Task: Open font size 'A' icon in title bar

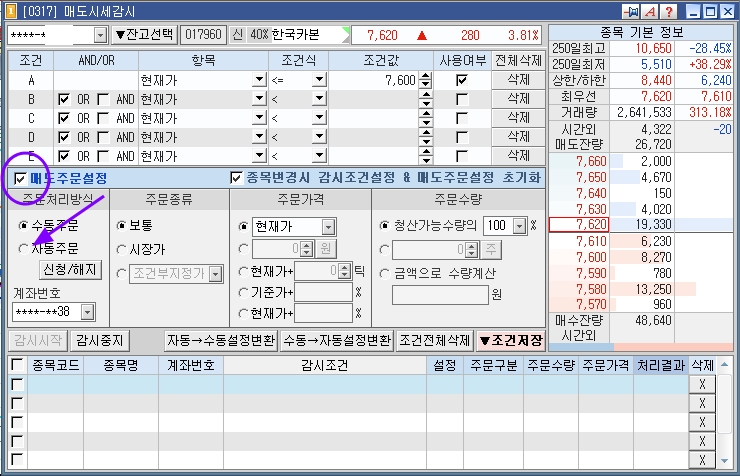Action: (650, 11)
